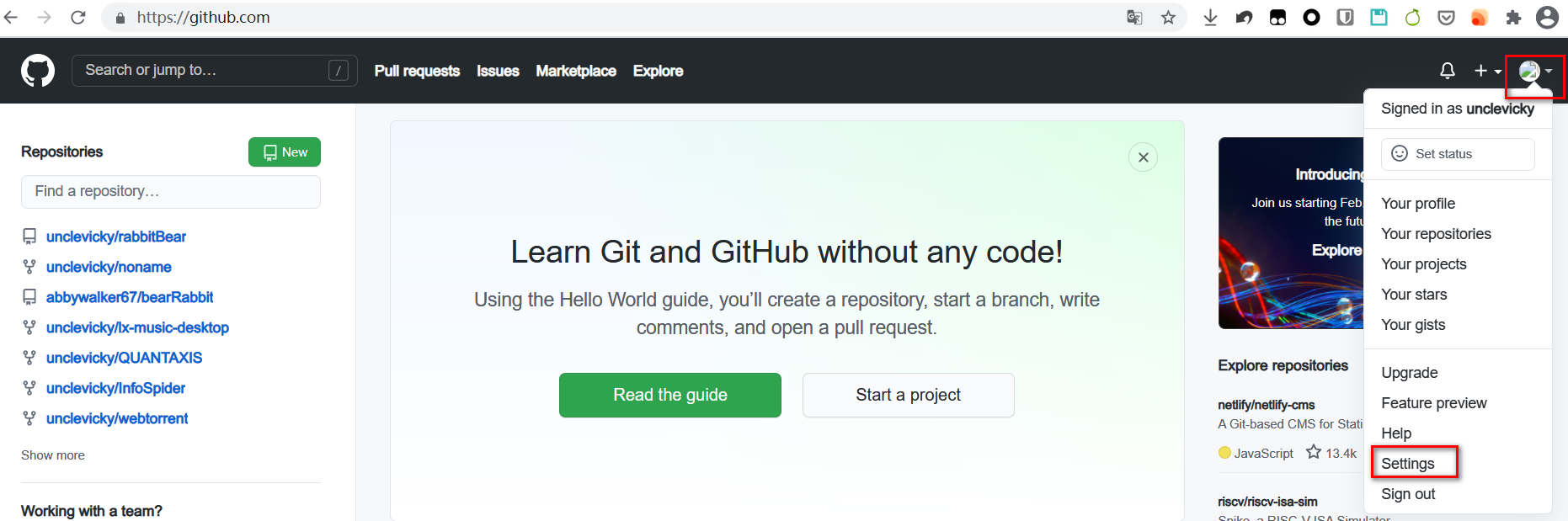The image size is (1568, 521).
Task: Open unclevicky/webtorrent repository link
Action: coord(117,418)
